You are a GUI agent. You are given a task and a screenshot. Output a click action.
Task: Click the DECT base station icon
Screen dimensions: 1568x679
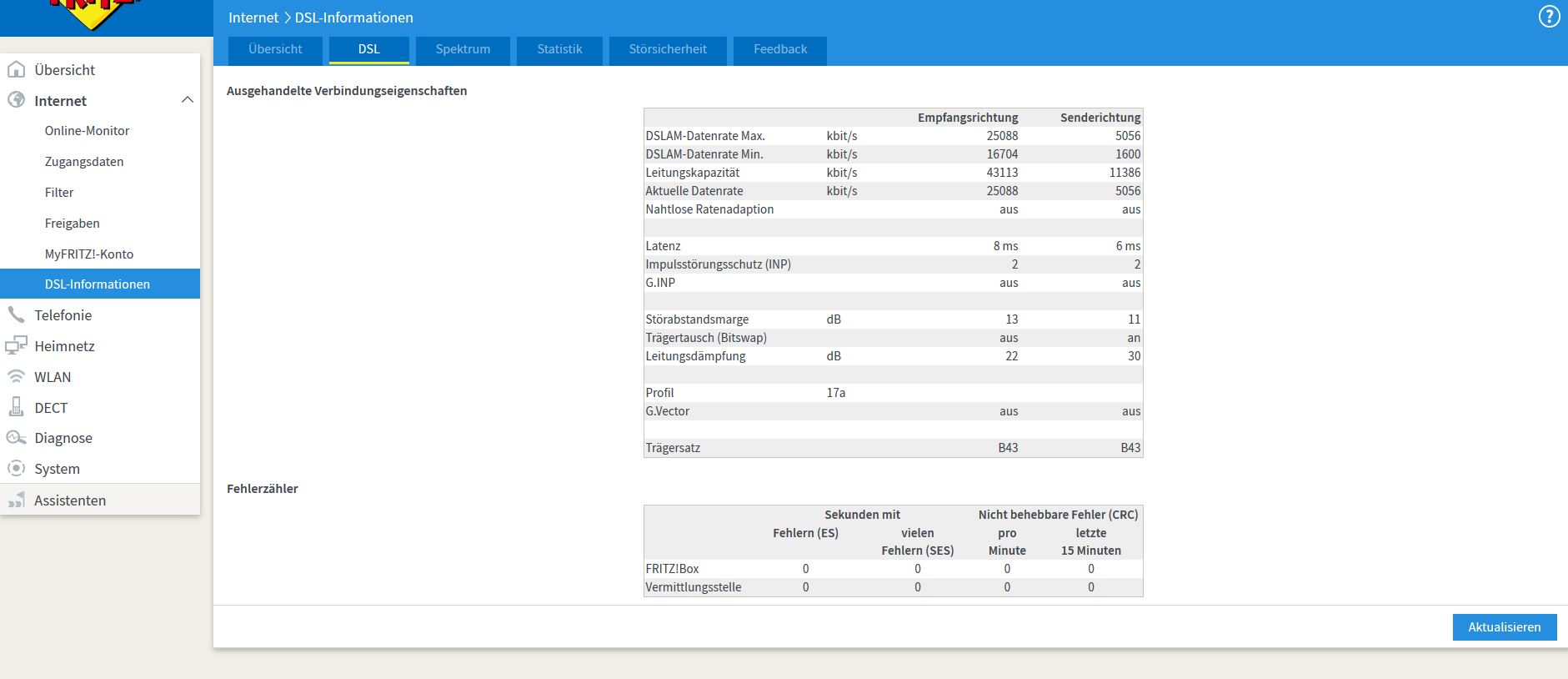[x=16, y=407]
